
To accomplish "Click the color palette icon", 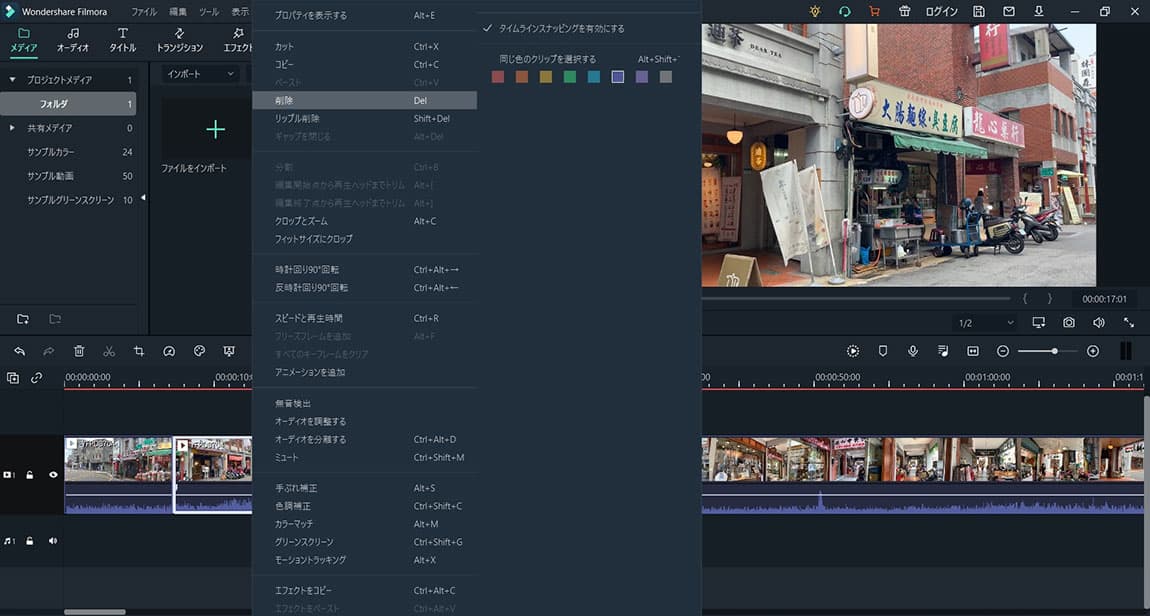I will (199, 351).
